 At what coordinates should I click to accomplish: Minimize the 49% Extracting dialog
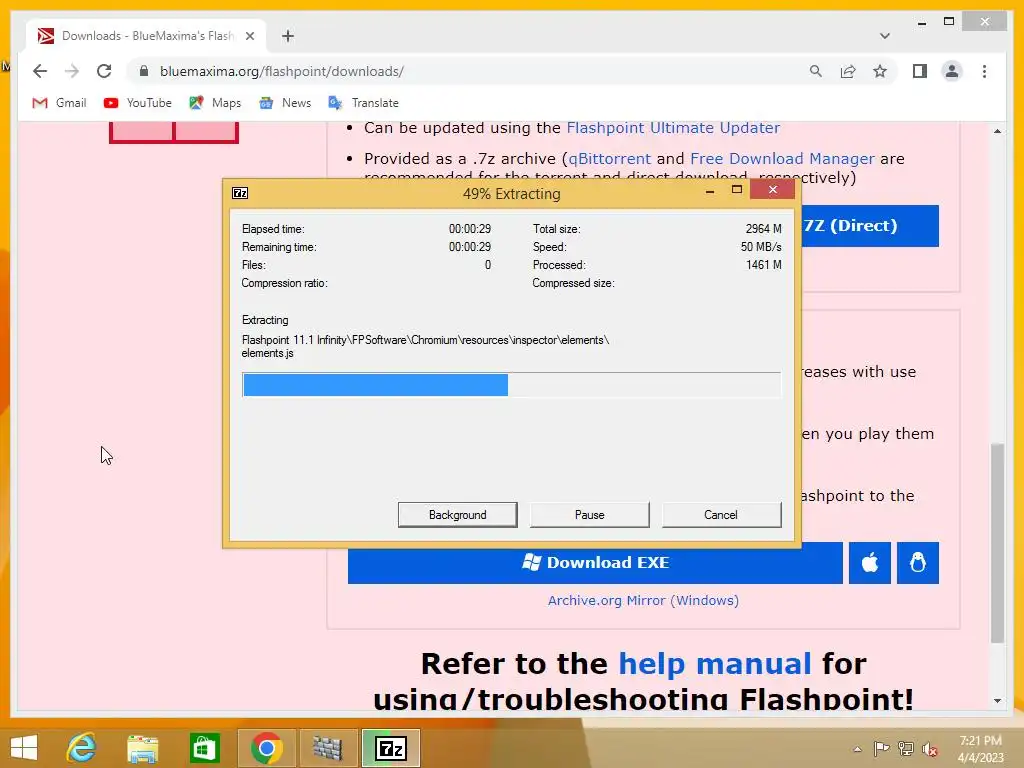[710, 191]
